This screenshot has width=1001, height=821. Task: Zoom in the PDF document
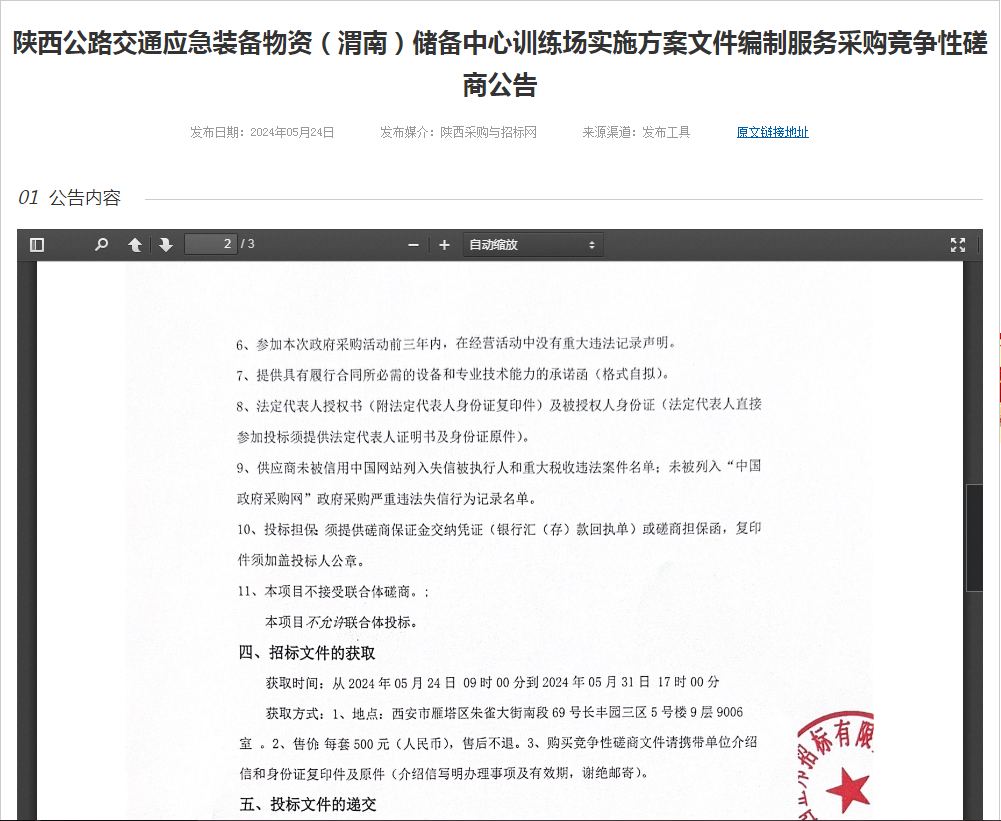[x=444, y=245]
